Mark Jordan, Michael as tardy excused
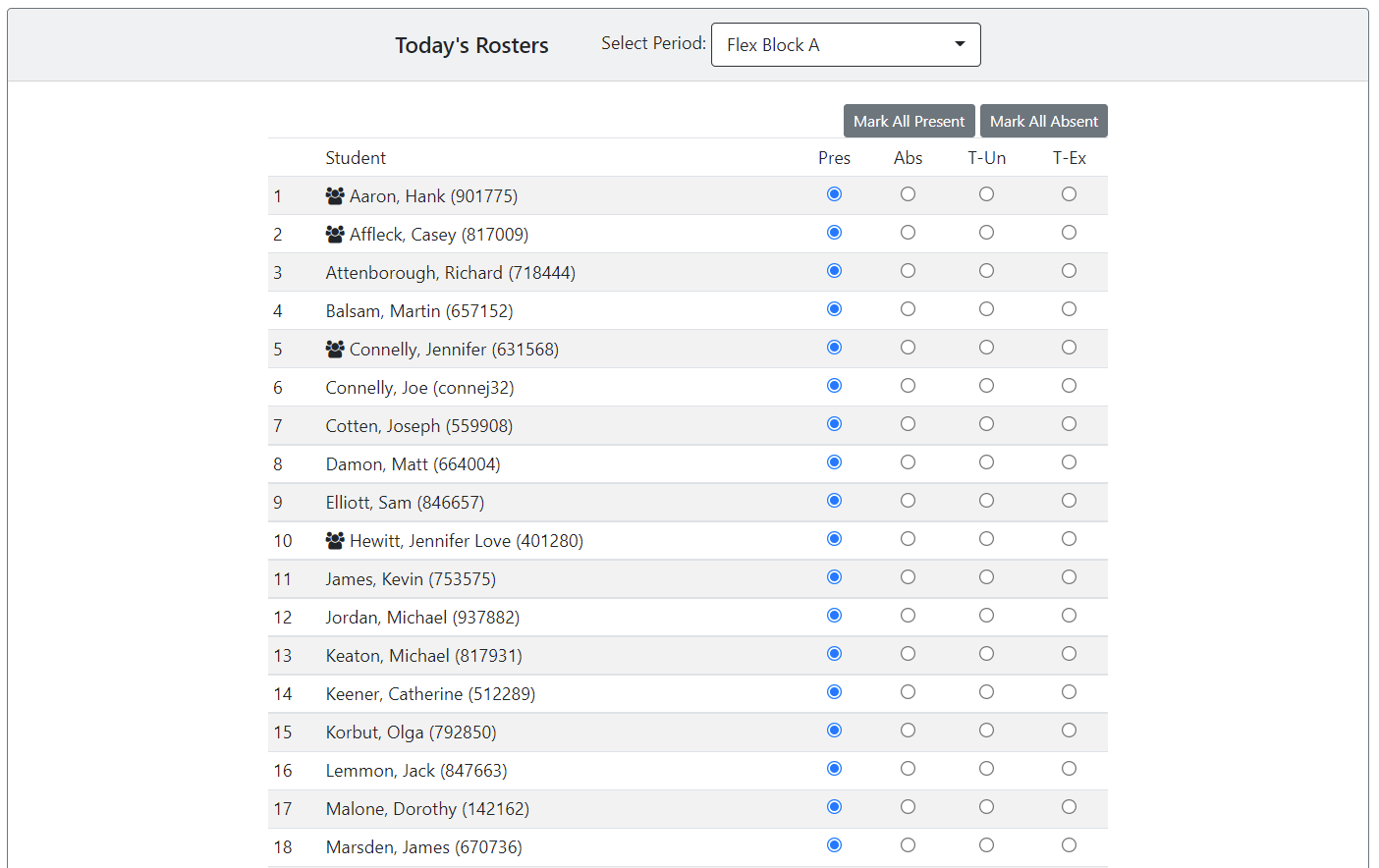This screenshot has width=1379, height=868. tap(1069, 615)
